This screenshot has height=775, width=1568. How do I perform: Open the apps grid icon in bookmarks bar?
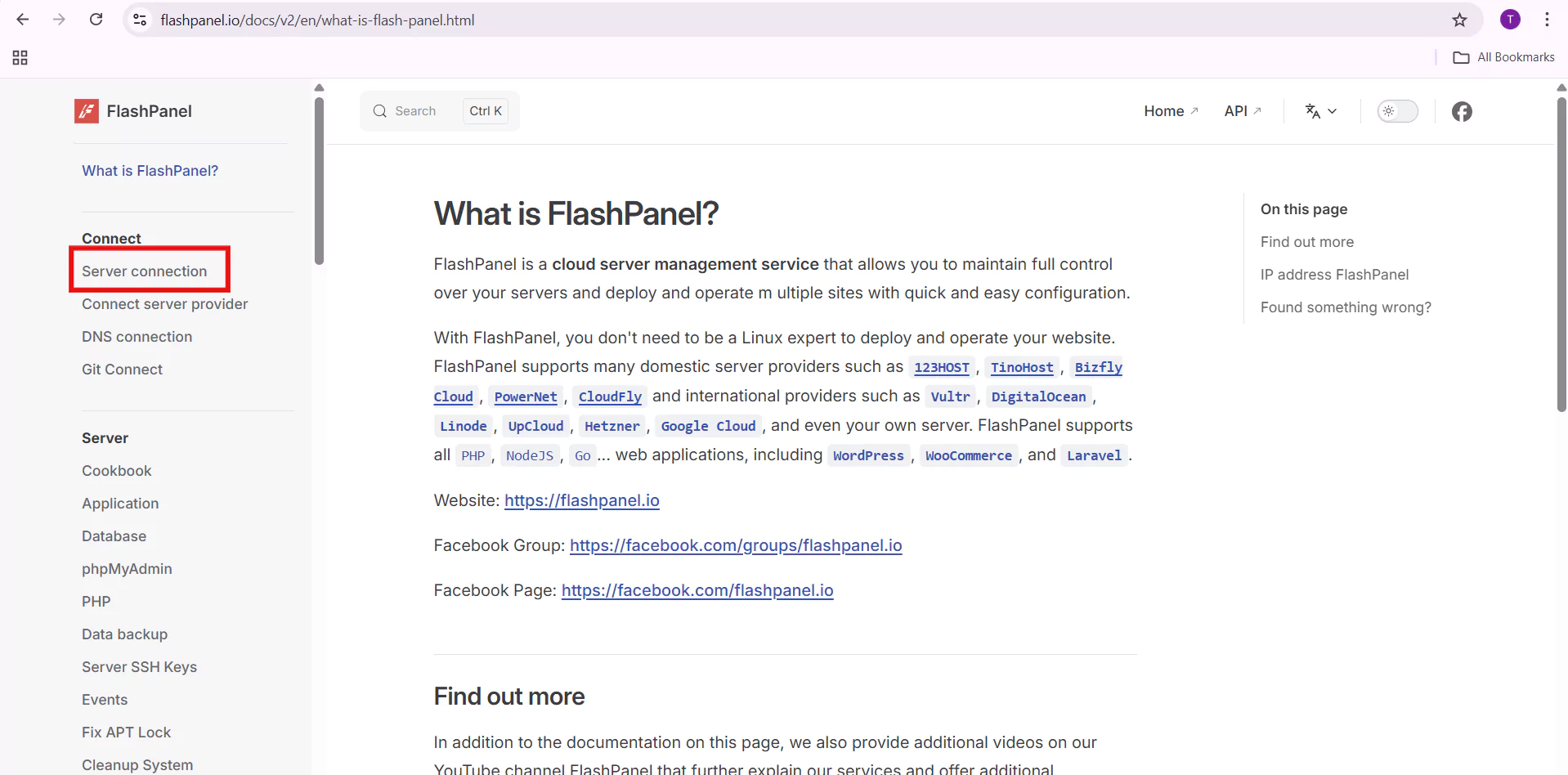(x=20, y=57)
